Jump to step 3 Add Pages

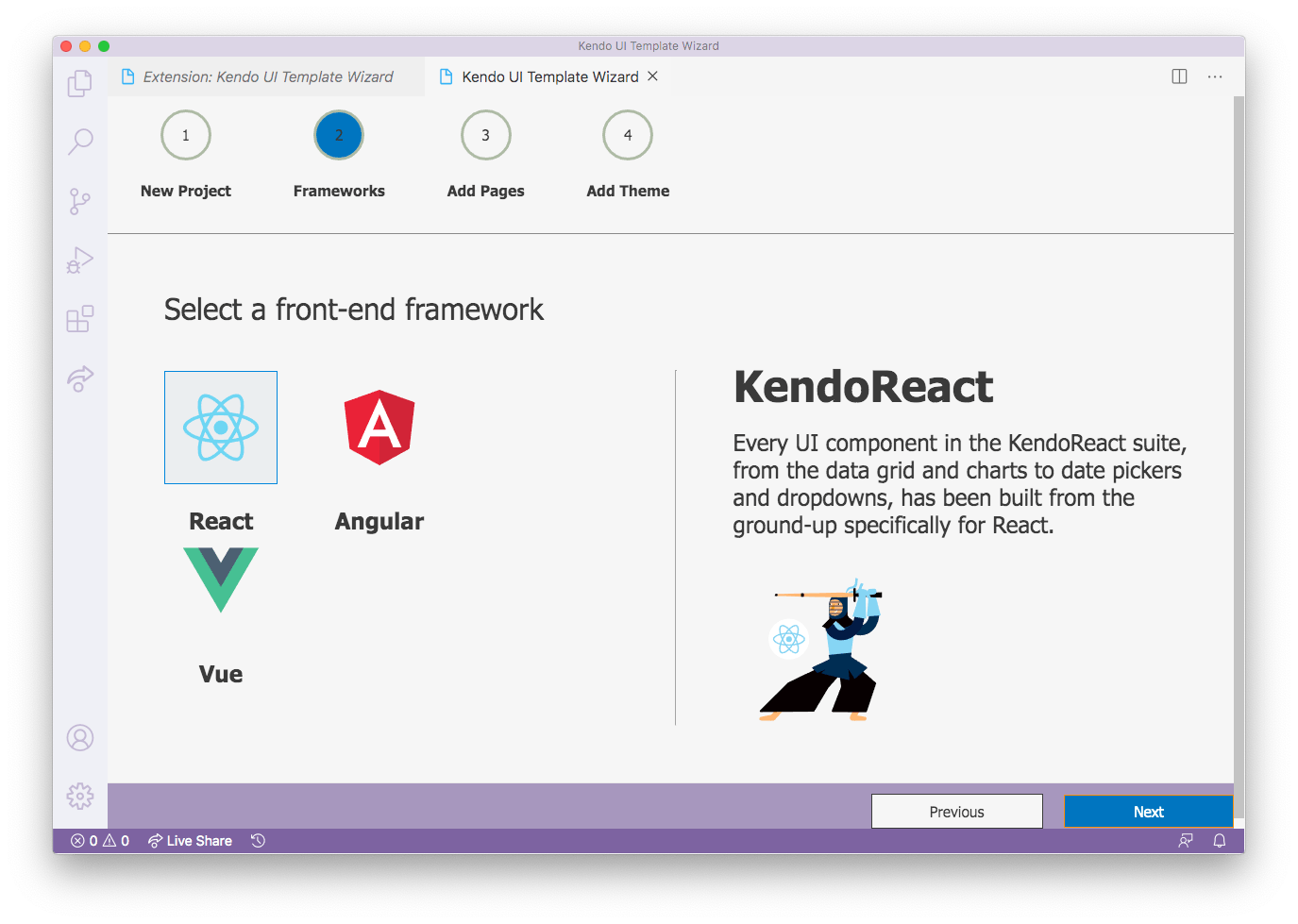485,135
